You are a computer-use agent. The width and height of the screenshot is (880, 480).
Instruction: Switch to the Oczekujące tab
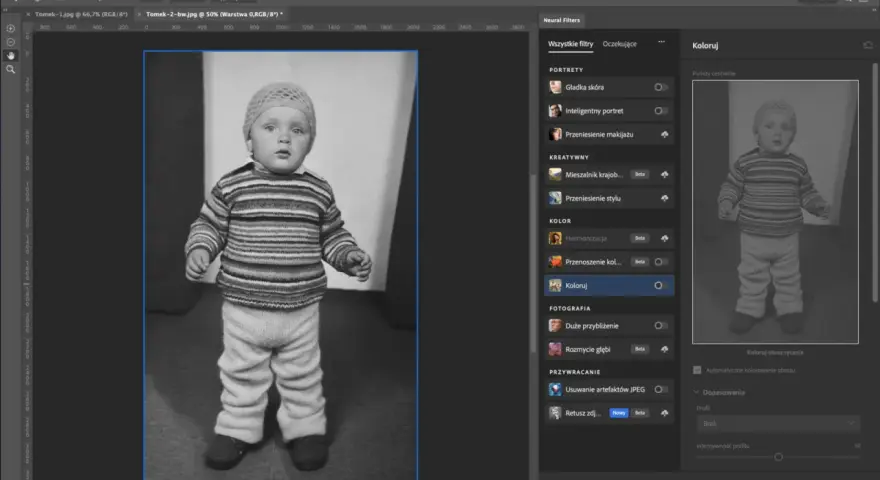click(620, 44)
